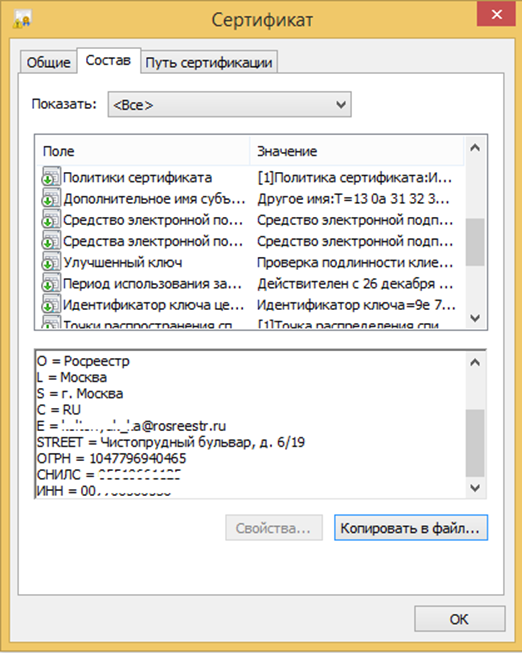Click field list scrollbar up arrow
522x653 pixels.
[475, 148]
